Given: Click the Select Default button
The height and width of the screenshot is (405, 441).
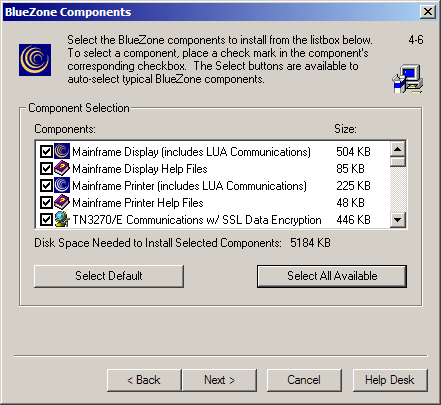Looking at the screenshot, I should click(x=109, y=276).
